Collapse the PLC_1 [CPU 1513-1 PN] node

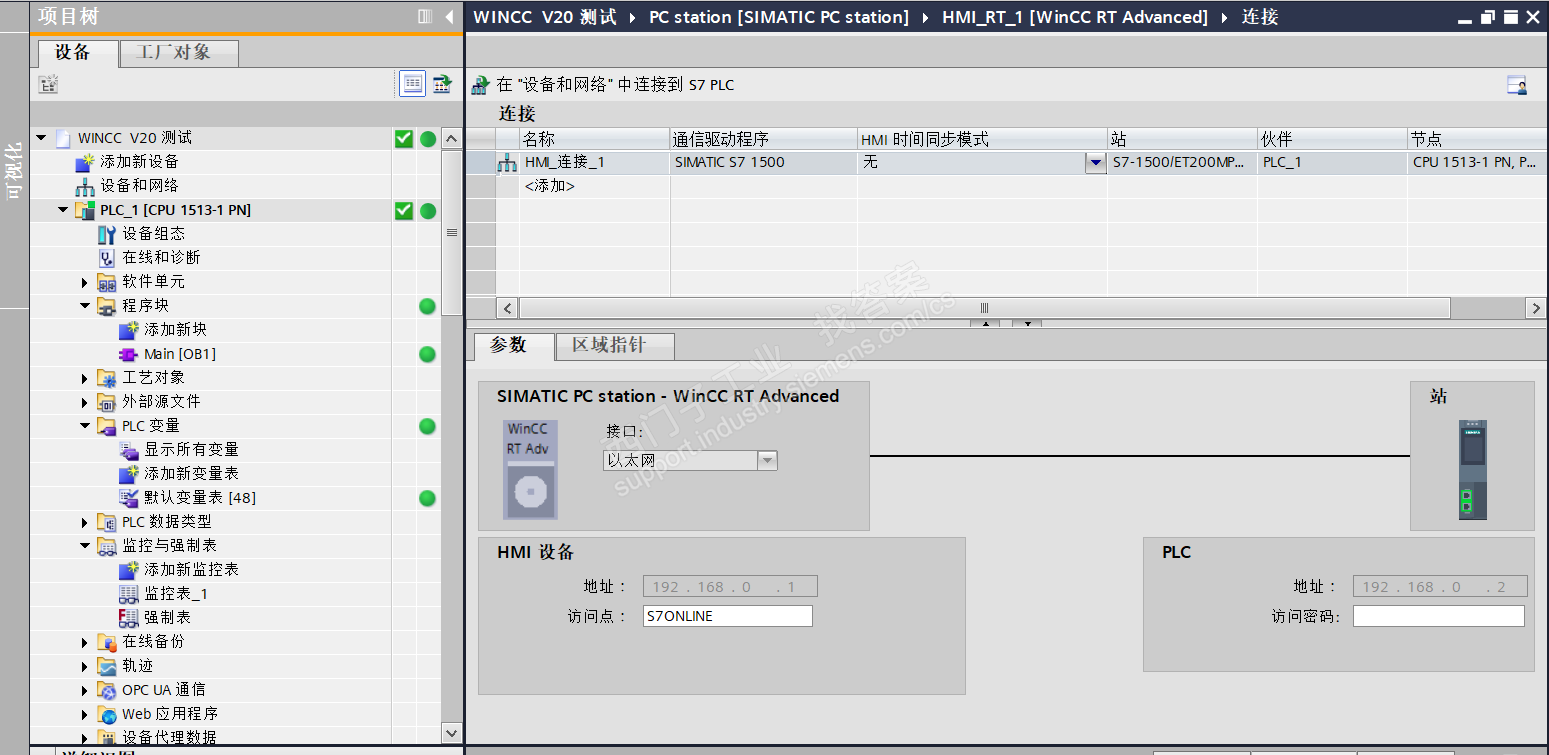click(63, 210)
